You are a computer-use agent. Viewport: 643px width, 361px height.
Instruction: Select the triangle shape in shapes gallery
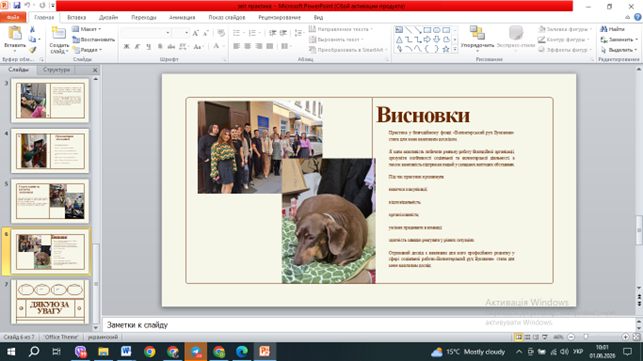coord(399,39)
